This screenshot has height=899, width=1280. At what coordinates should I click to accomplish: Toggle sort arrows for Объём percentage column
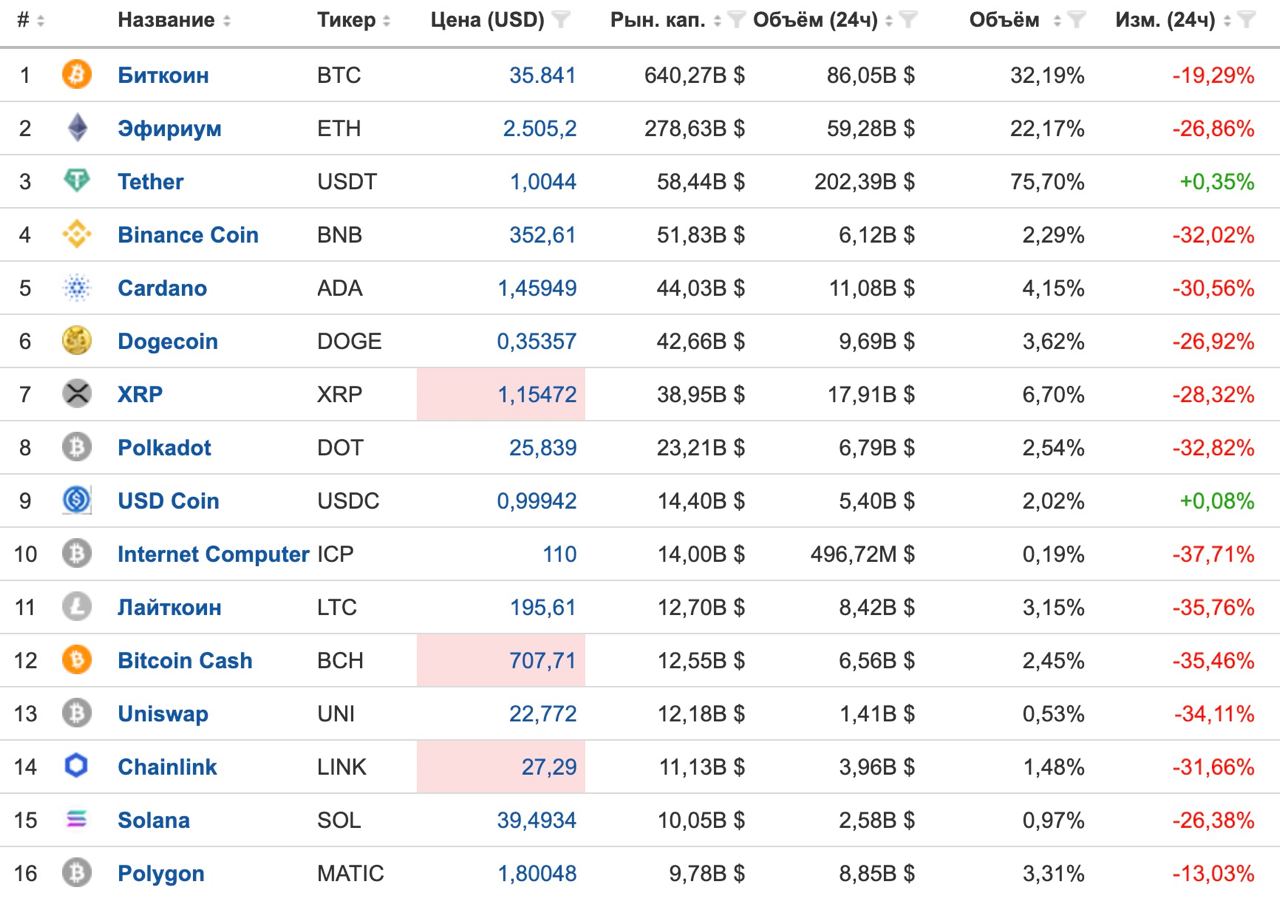[1058, 21]
